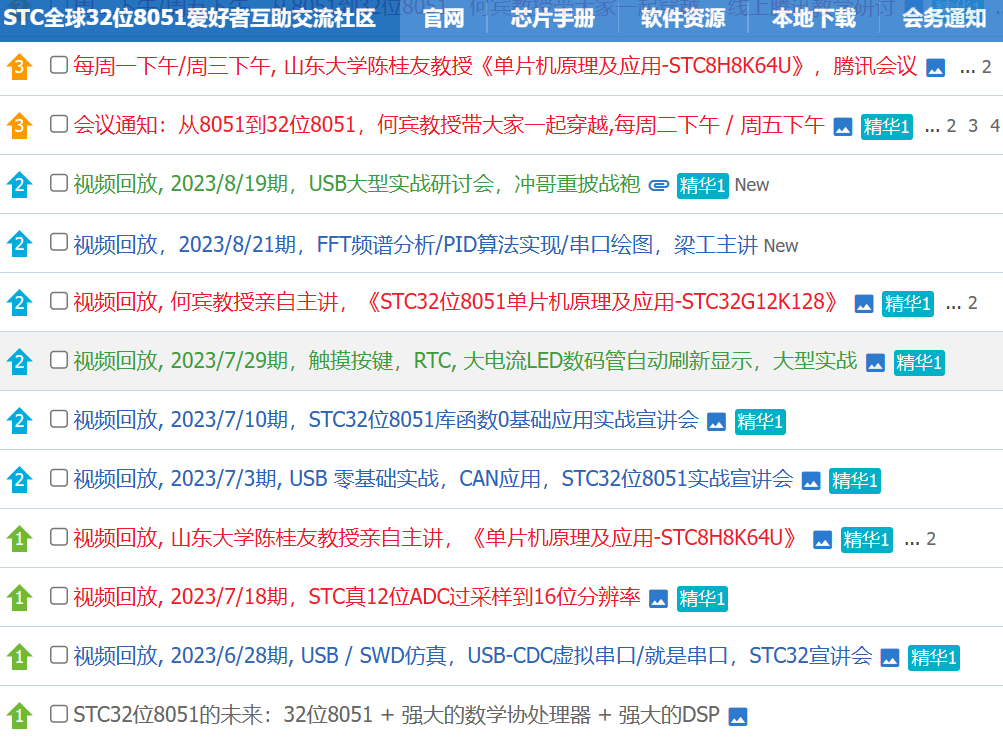
Task: Select checkbox of 2023/8/19期 USB thread
Action: (59, 183)
